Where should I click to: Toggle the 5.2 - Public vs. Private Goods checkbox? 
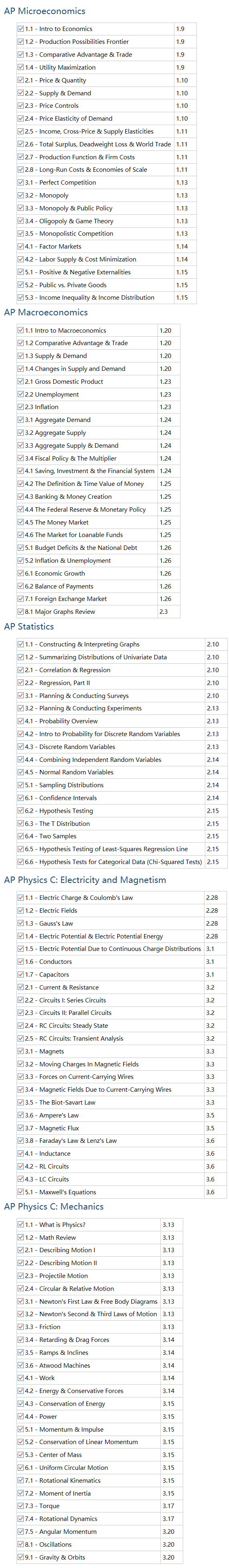(x=21, y=285)
